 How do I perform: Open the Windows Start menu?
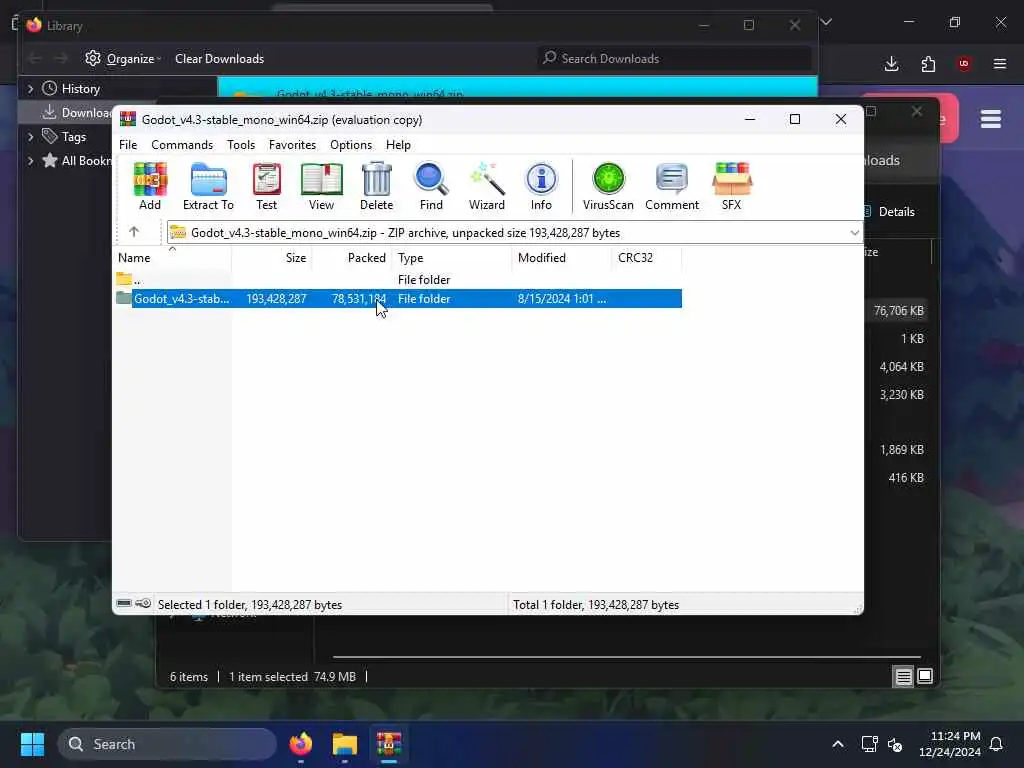(32, 744)
